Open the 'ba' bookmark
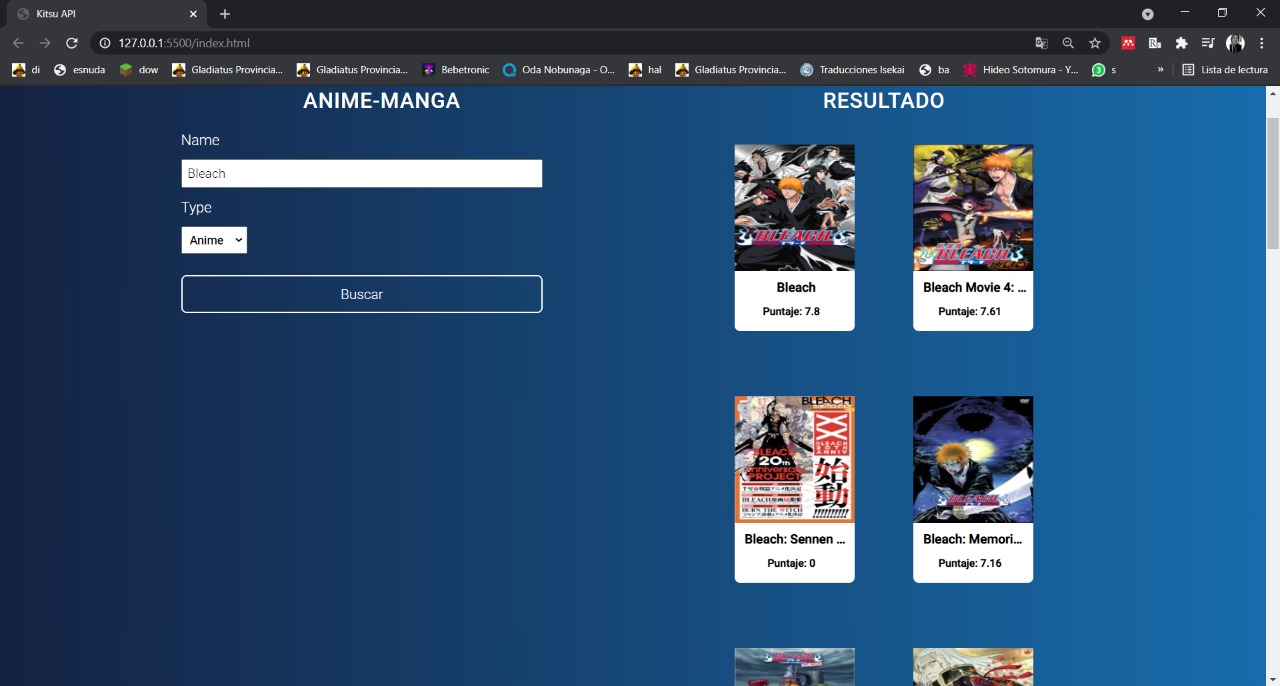 (x=934, y=70)
